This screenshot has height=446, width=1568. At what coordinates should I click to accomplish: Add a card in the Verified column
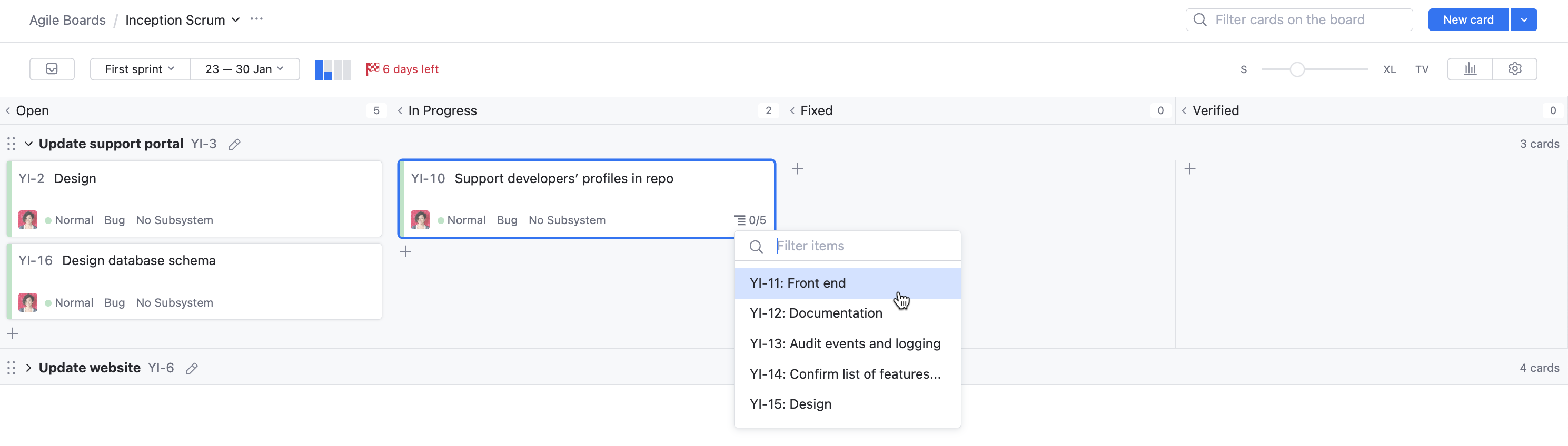coord(1189,169)
